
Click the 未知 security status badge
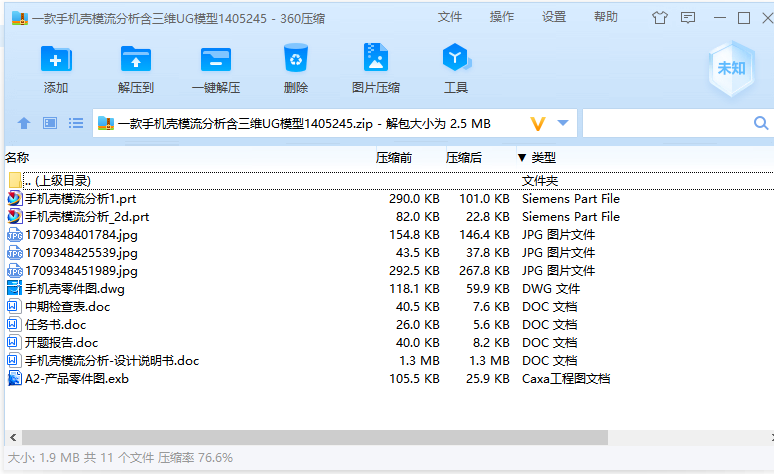(x=731, y=68)
